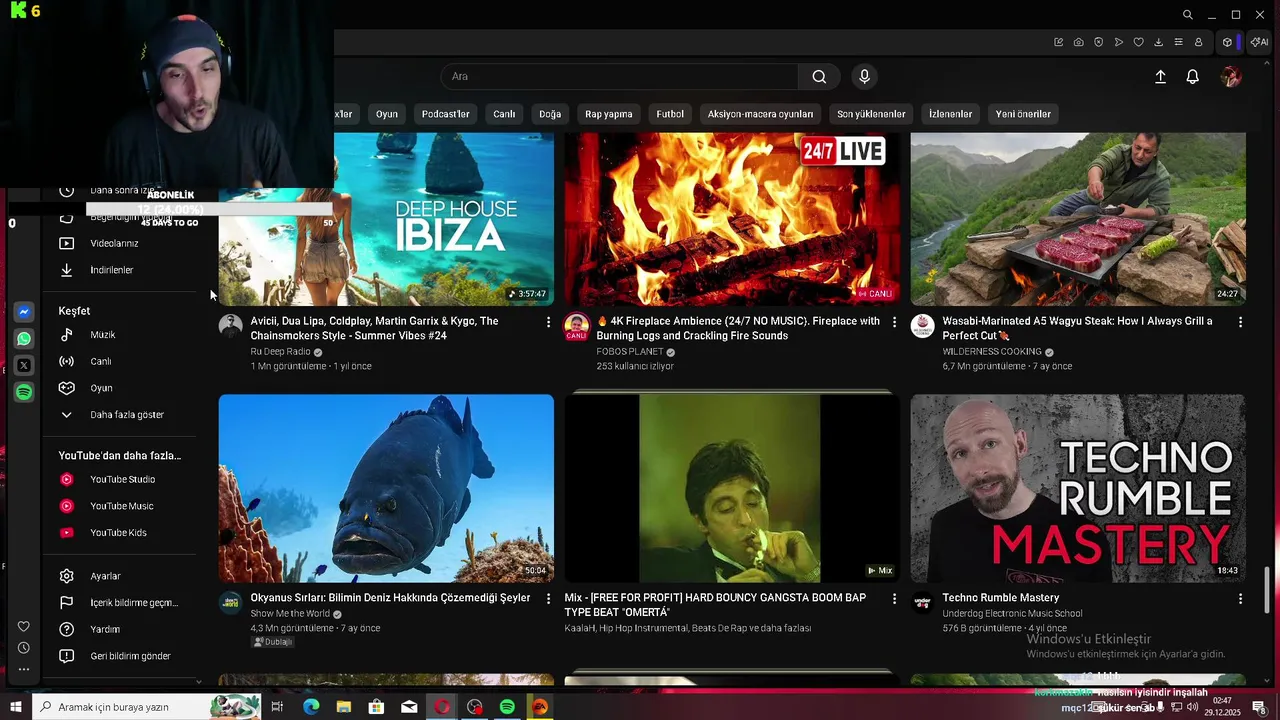Click the YouTube 'Ara' search field
1280x720 pixels.
pos(620,77)
